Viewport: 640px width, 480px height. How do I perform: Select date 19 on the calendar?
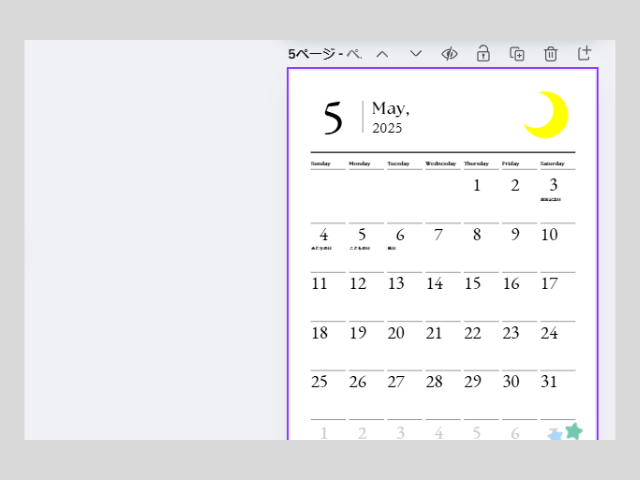coord(358,333)
